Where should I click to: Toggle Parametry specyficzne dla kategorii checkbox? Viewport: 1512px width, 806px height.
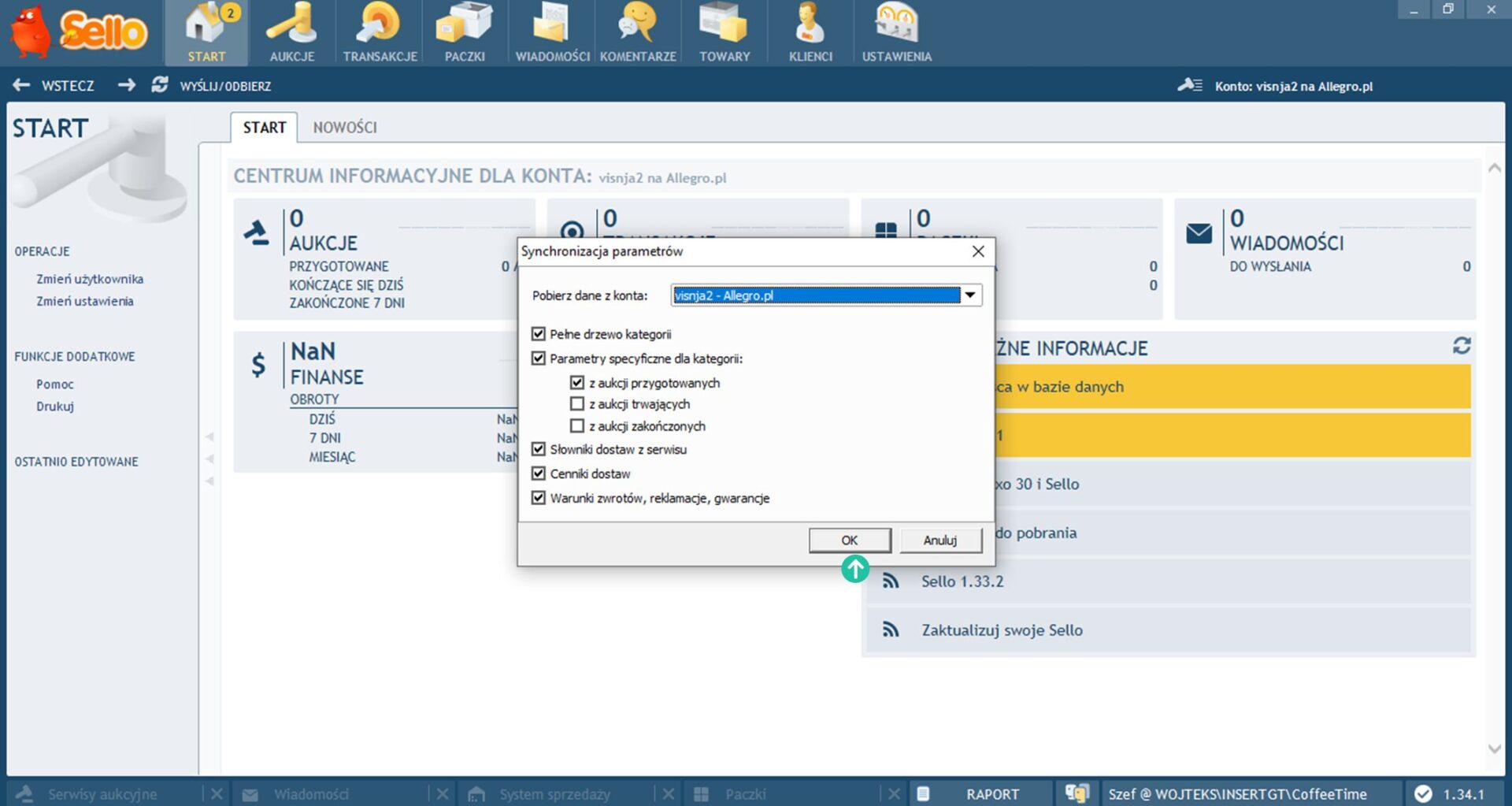coord(539,358)
